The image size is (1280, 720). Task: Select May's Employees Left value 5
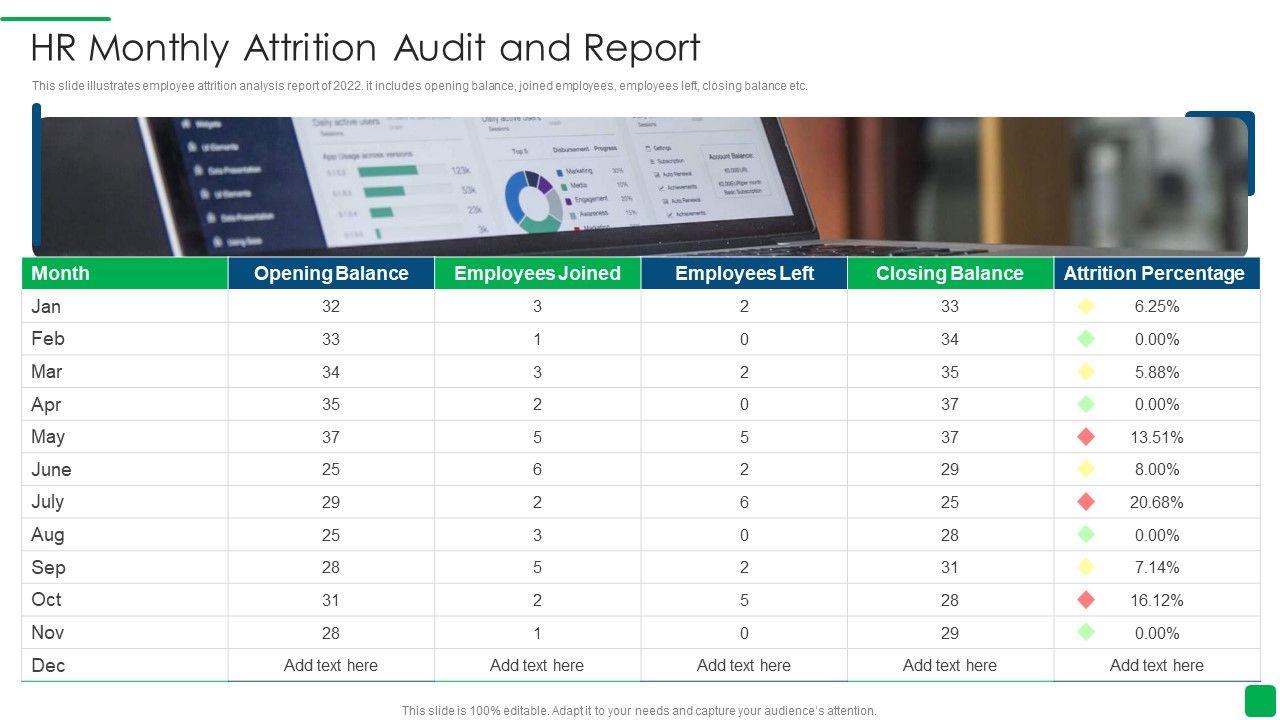tap(744, 437)
